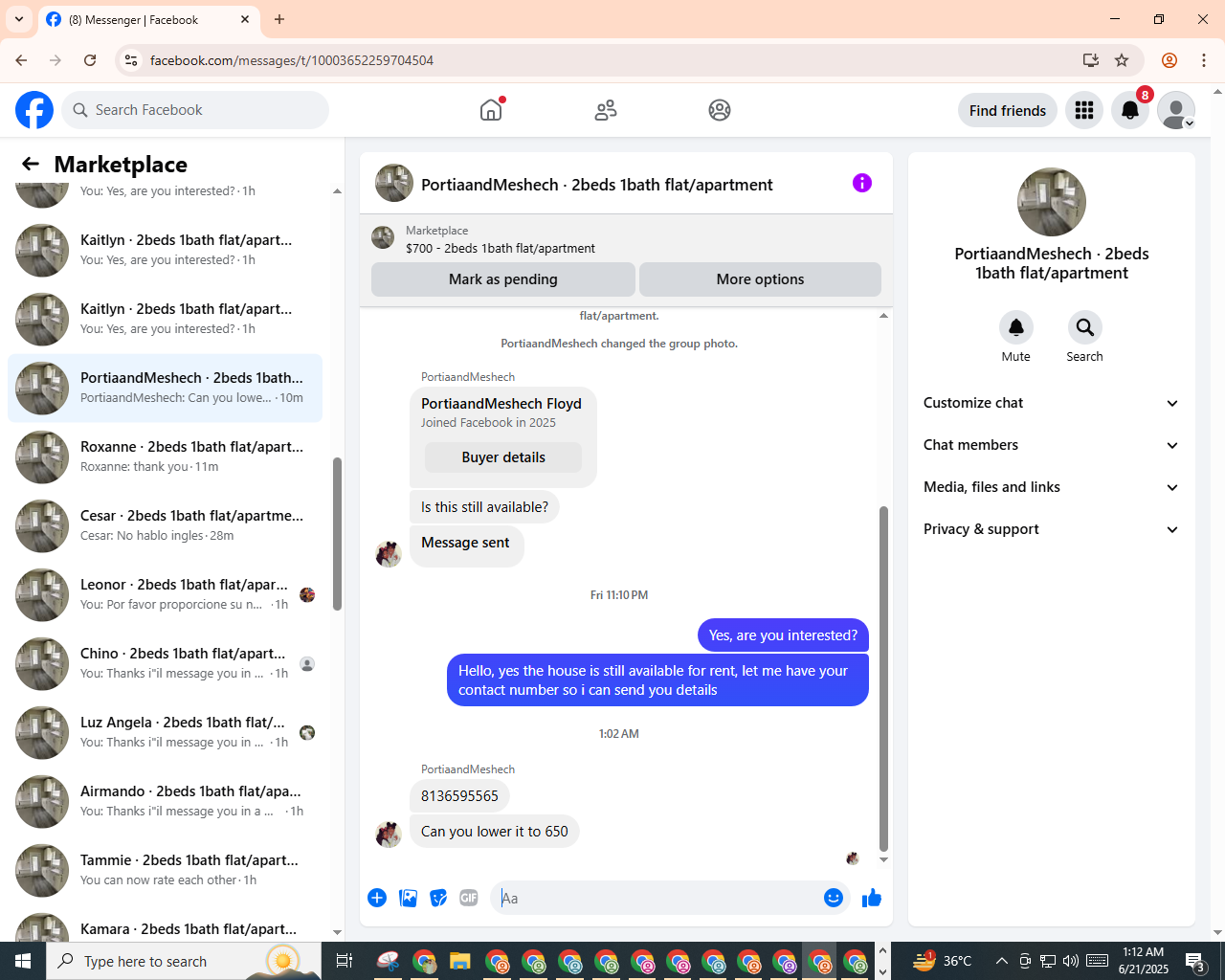Click the address bar URL
The image size is (1225, 980).
pyautogui.click(x=292, y=60)
